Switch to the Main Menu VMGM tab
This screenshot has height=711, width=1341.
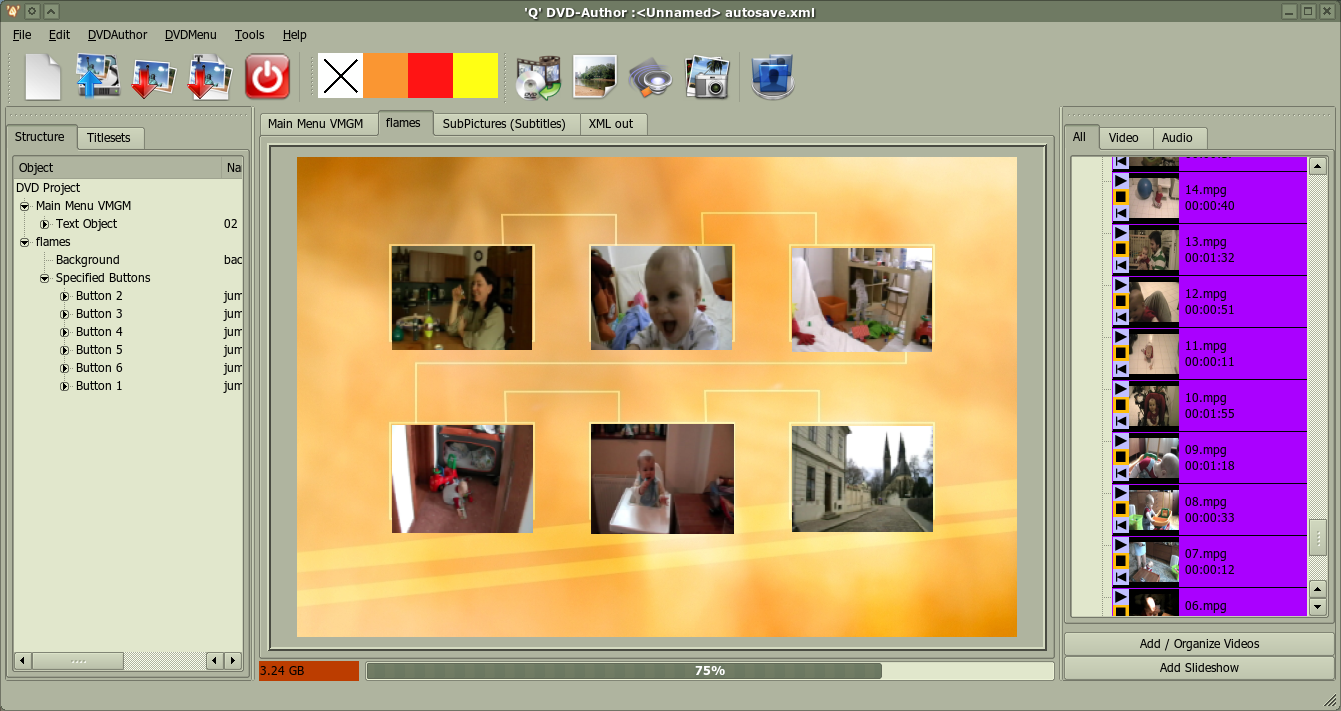click(x=319, y=124)
